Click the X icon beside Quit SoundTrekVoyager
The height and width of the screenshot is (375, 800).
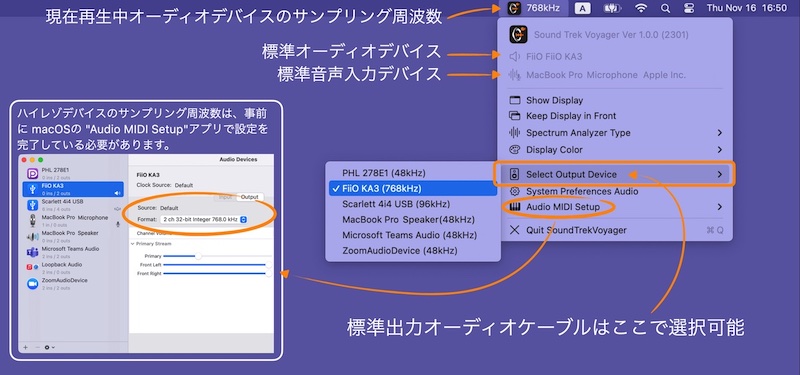pyautogui.click(x=515, y=230)
